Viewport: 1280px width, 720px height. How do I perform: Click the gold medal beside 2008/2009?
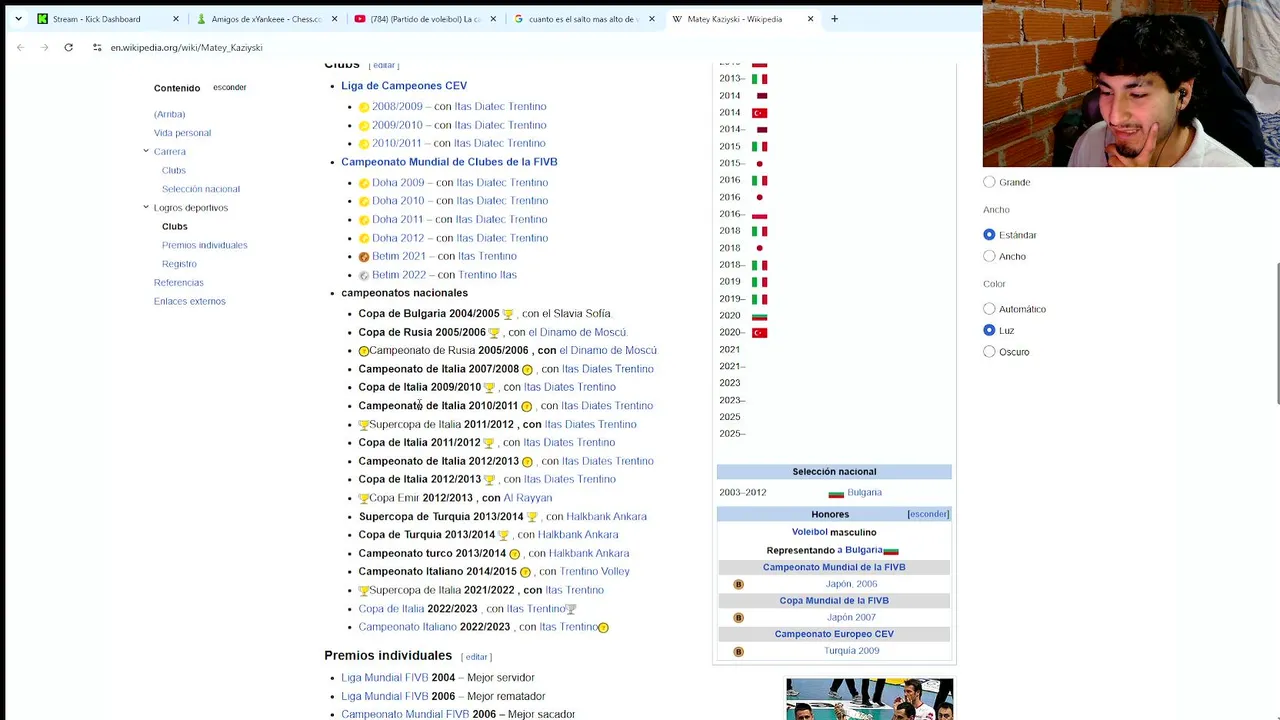tap(364, 107)
